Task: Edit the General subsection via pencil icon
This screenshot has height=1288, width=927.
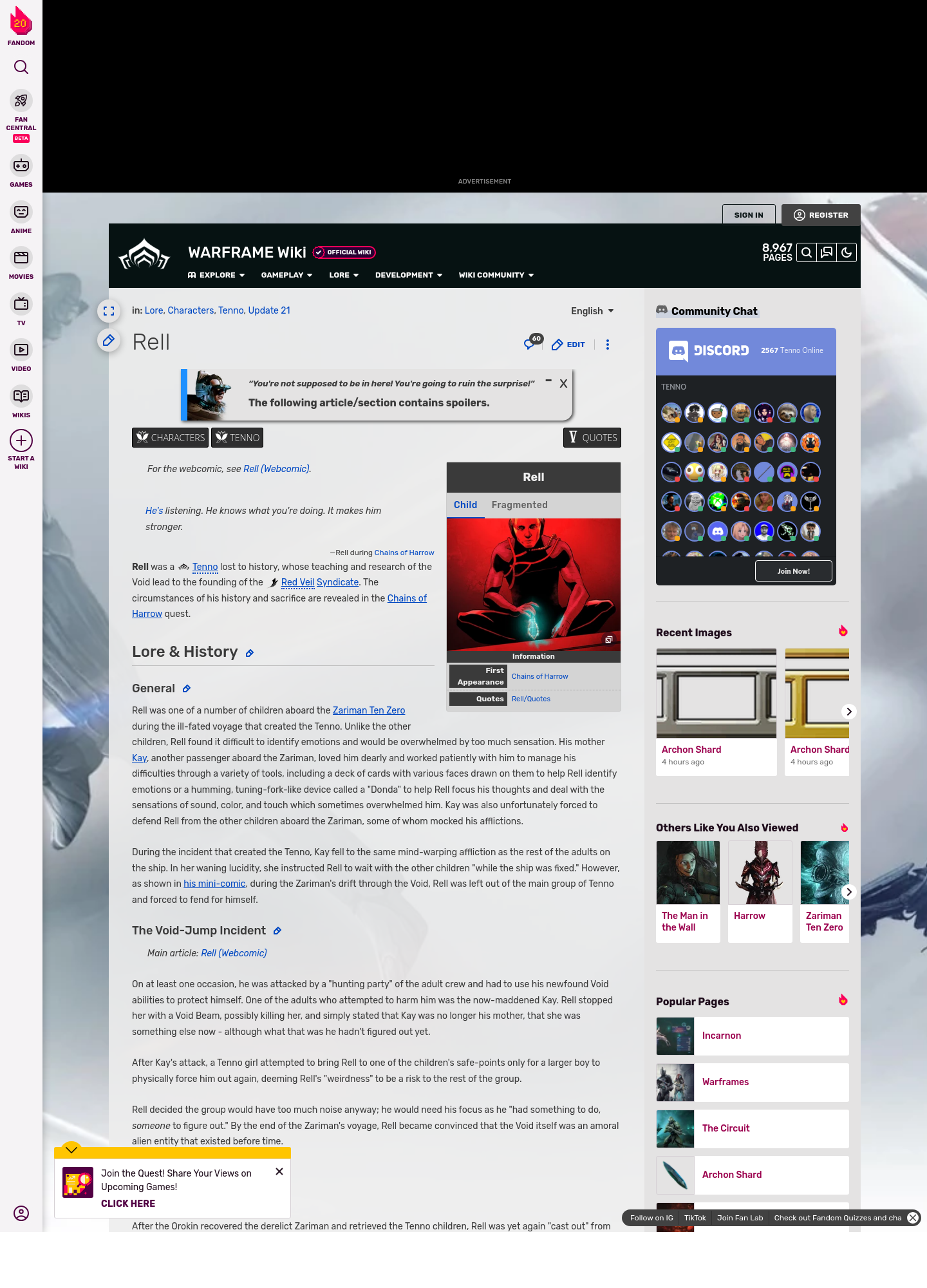Action: 187,689
